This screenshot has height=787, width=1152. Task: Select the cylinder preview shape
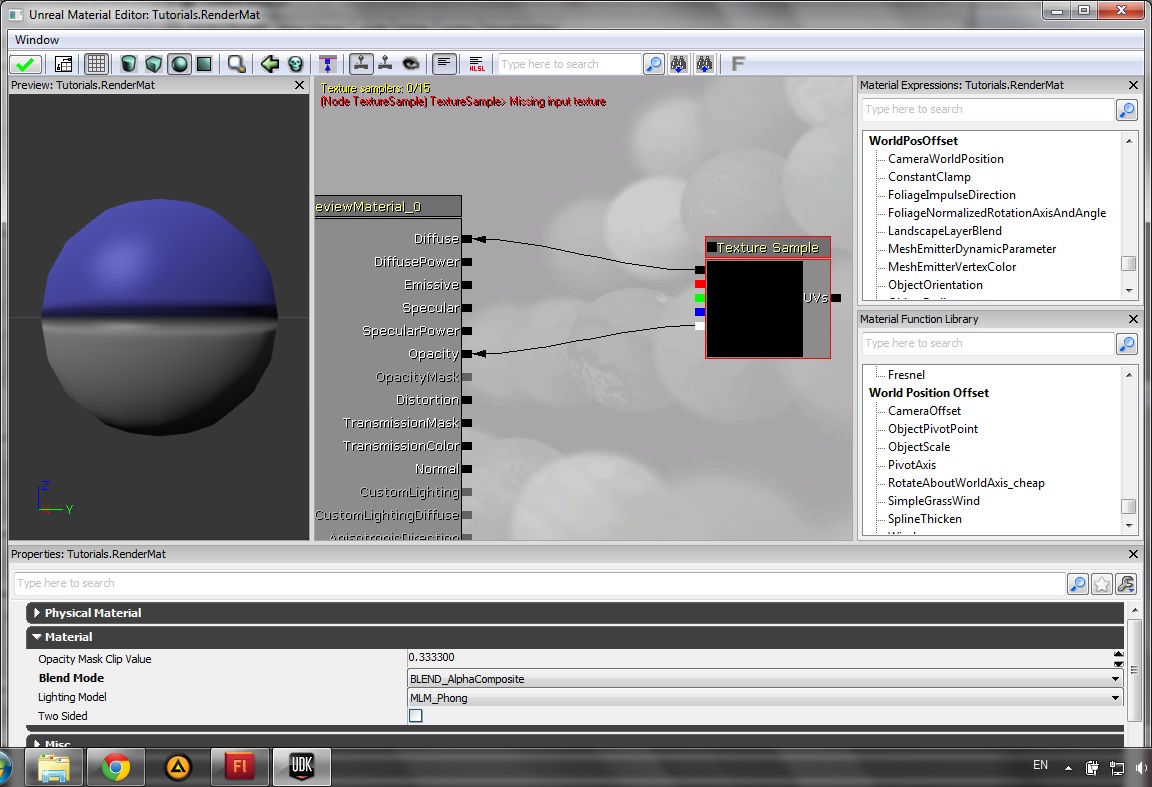click(129, 64)
